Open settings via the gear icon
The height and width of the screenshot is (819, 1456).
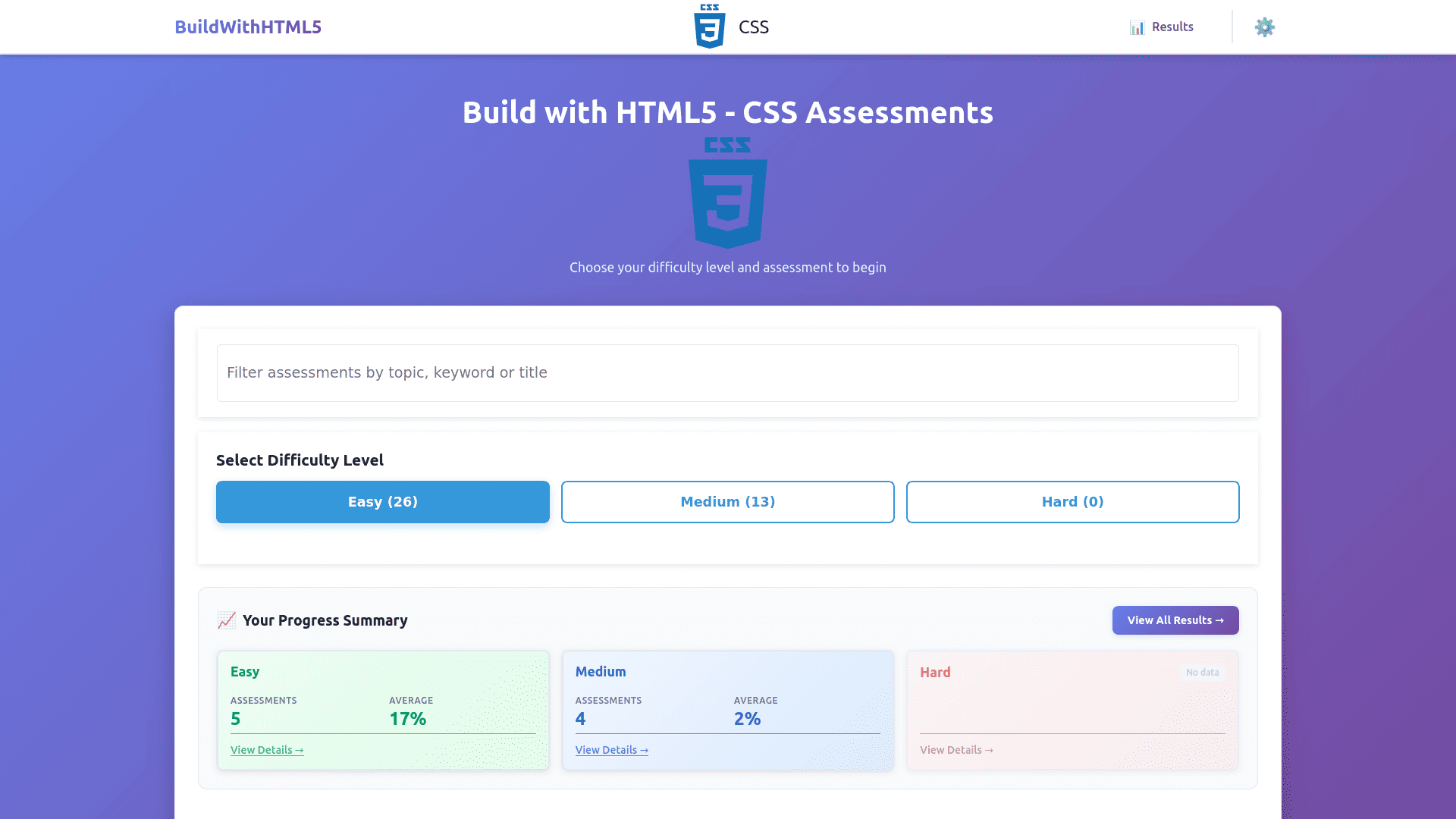pyautogui.click(x=1264, y=27)
